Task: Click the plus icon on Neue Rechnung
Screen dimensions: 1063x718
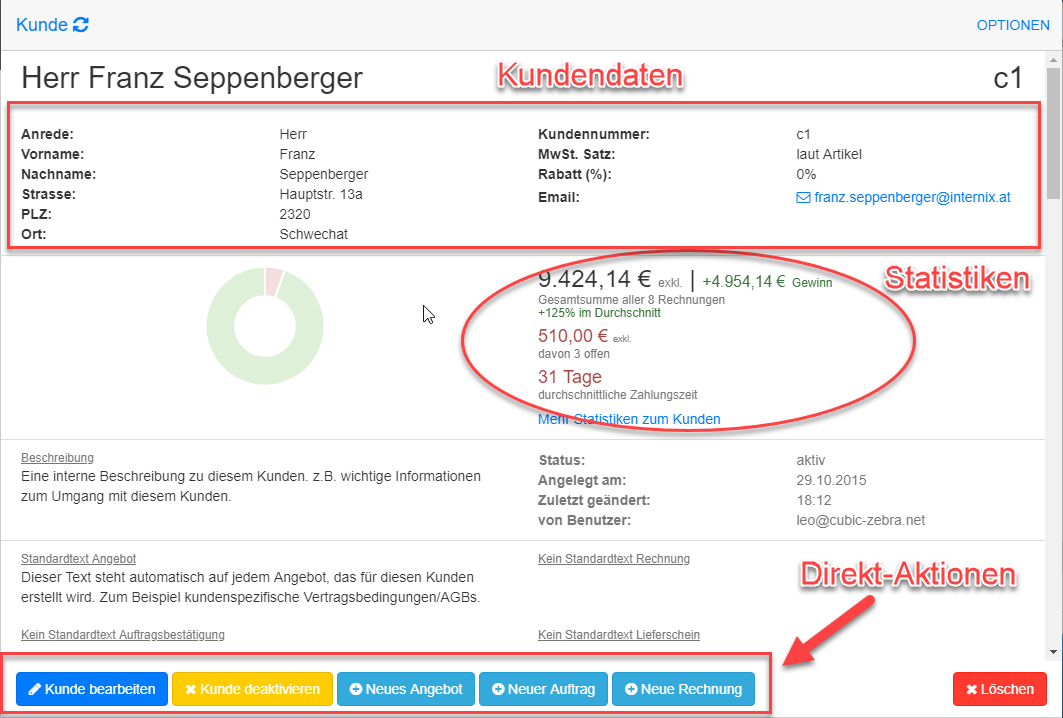Action: pos(631,689)
